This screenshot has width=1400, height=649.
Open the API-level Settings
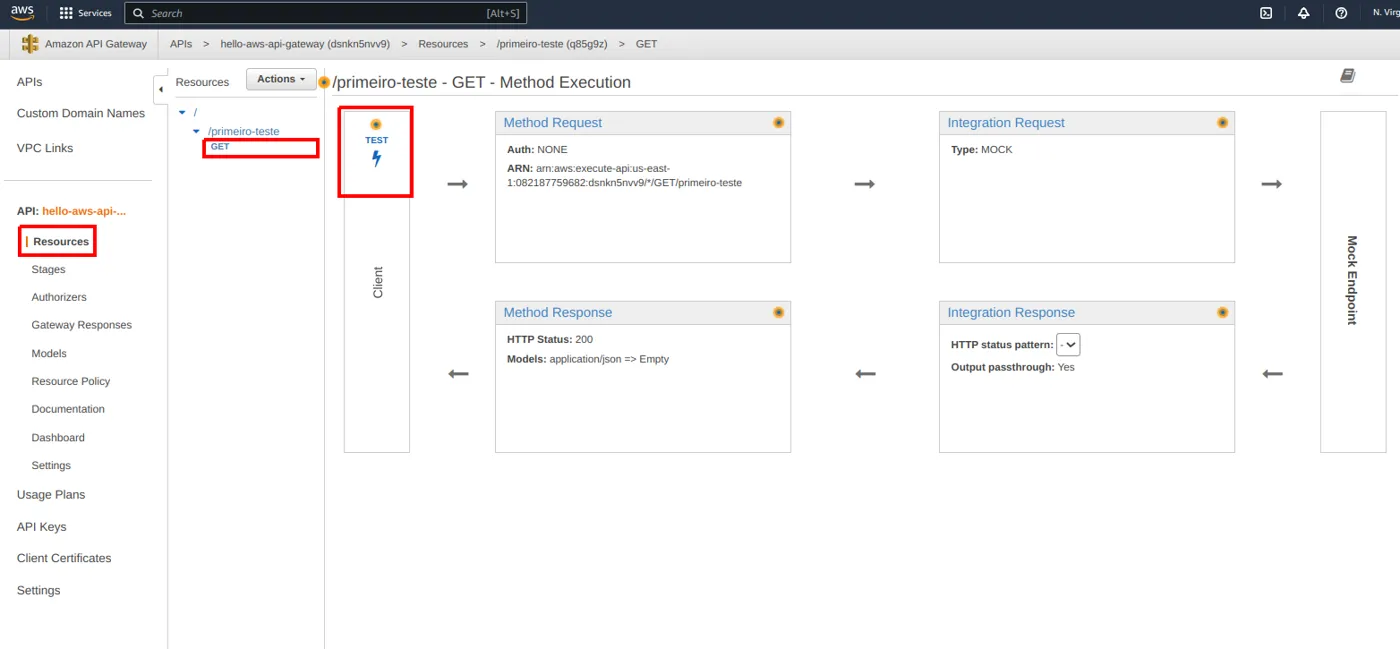pyautogui.click(x=51, y=465)
